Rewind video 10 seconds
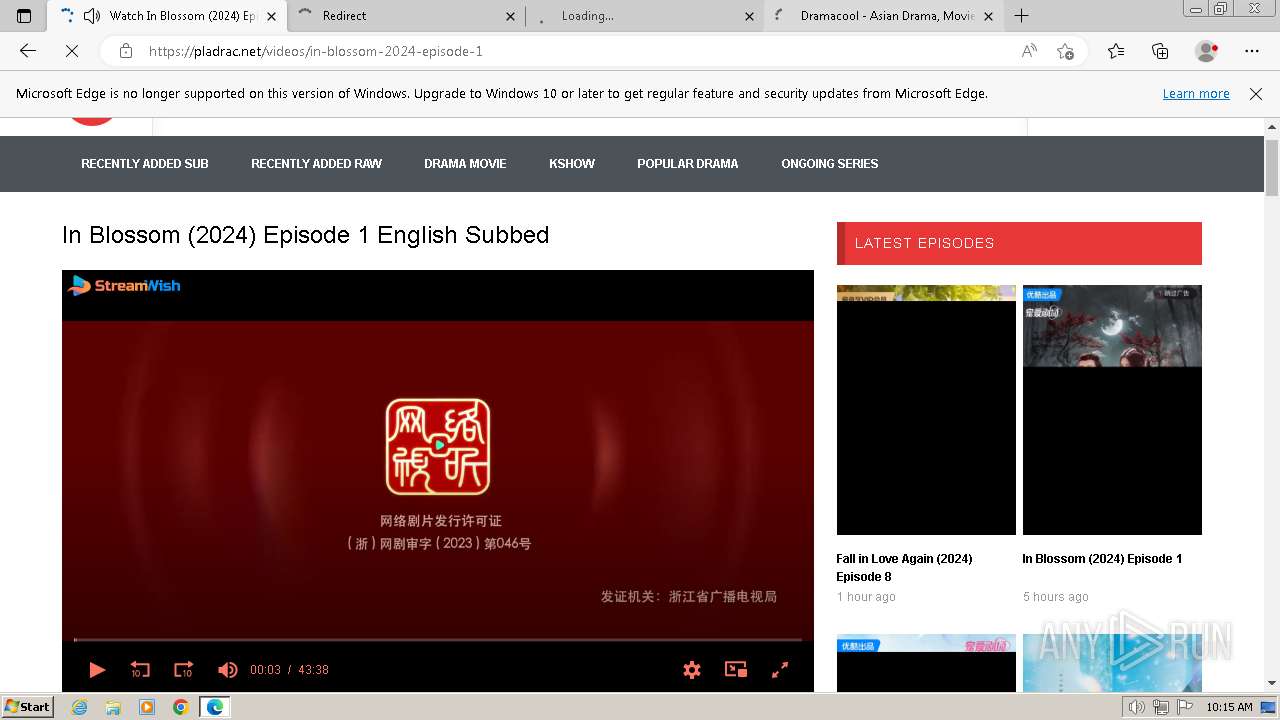Viewport: 1280px width, 720px height. 140,670
